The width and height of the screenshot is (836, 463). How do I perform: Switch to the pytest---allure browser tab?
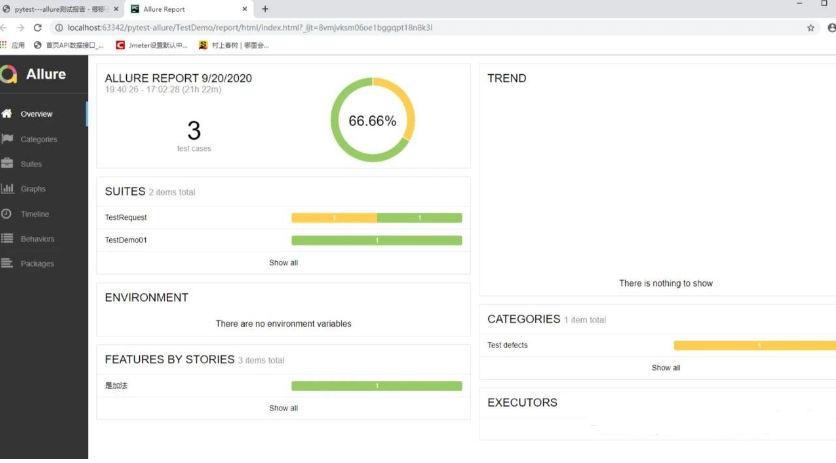tap(60, 9)
